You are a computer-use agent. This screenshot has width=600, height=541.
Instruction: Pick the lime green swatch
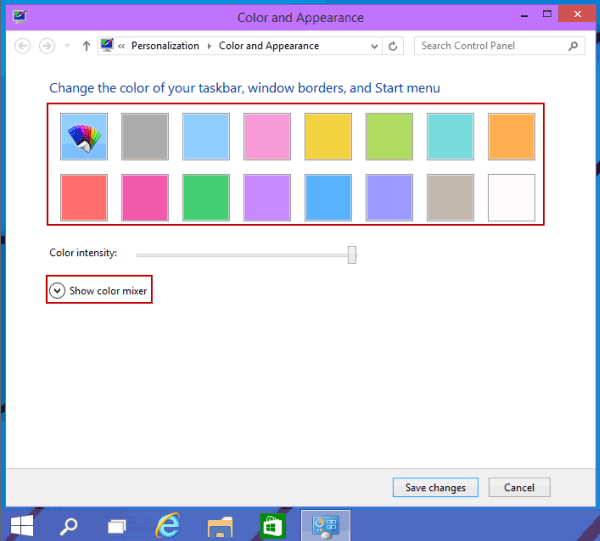tap(389, 137)
